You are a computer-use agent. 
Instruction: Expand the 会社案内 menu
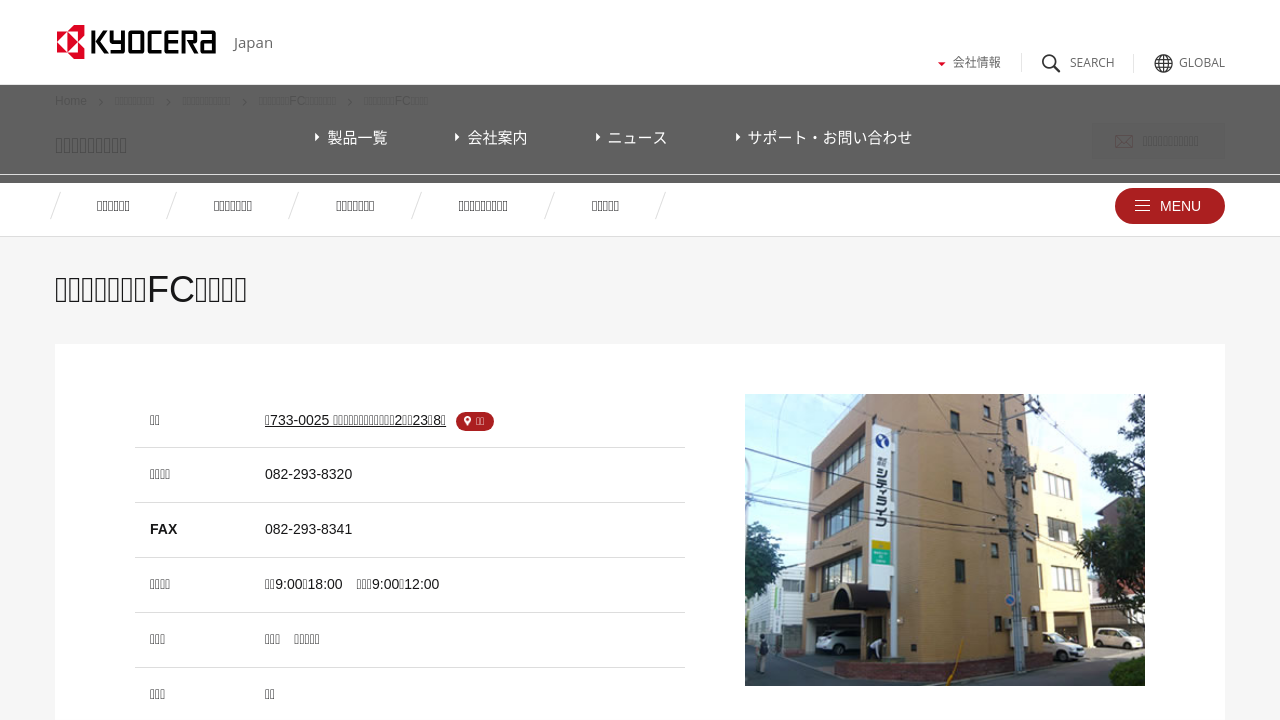(x=491, y=138)
